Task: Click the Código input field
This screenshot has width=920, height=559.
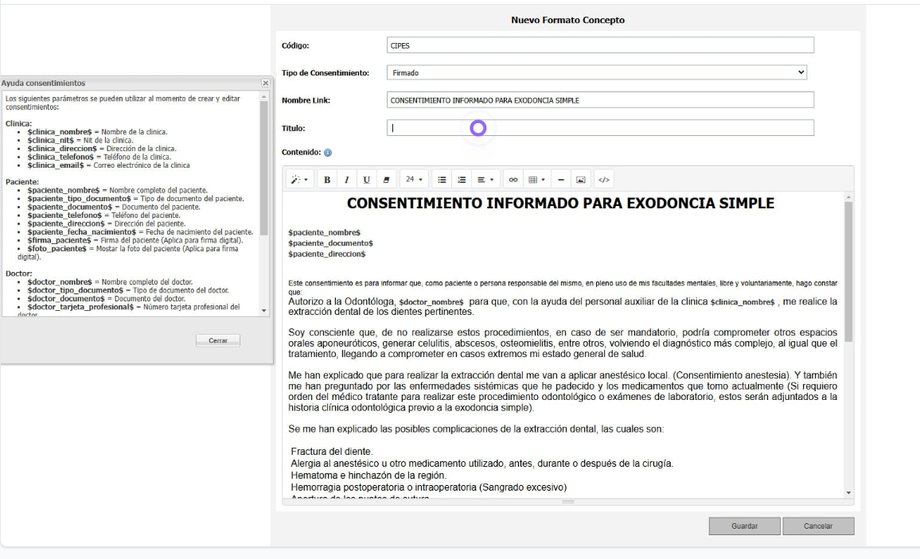Action: (600, 45)
